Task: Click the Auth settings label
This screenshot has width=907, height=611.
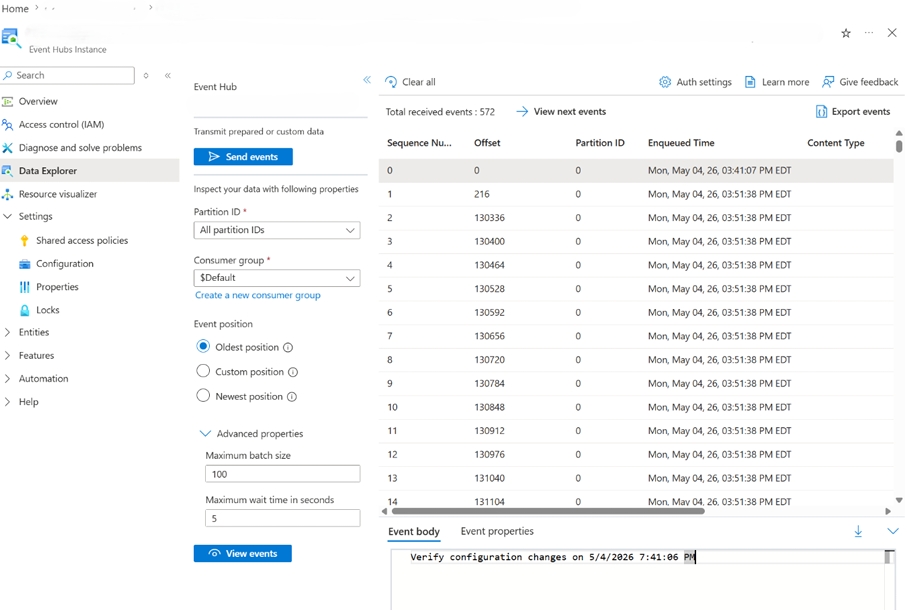Action: coord(704,82)
